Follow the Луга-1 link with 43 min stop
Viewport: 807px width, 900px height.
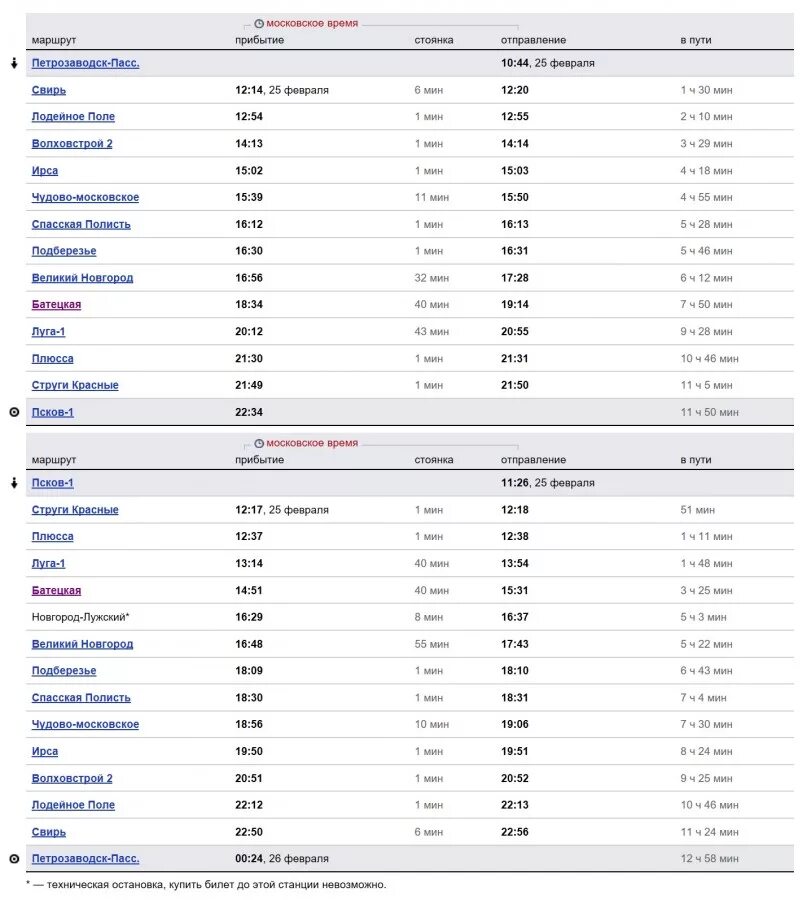click(48, 331)
